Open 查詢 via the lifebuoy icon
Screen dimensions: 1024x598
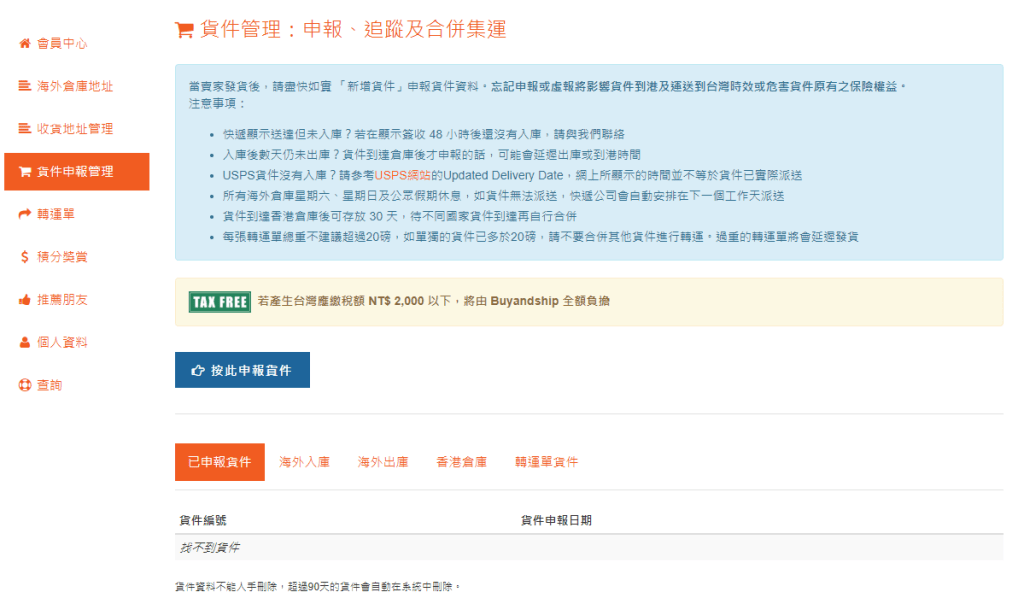(x=25, y=385)
